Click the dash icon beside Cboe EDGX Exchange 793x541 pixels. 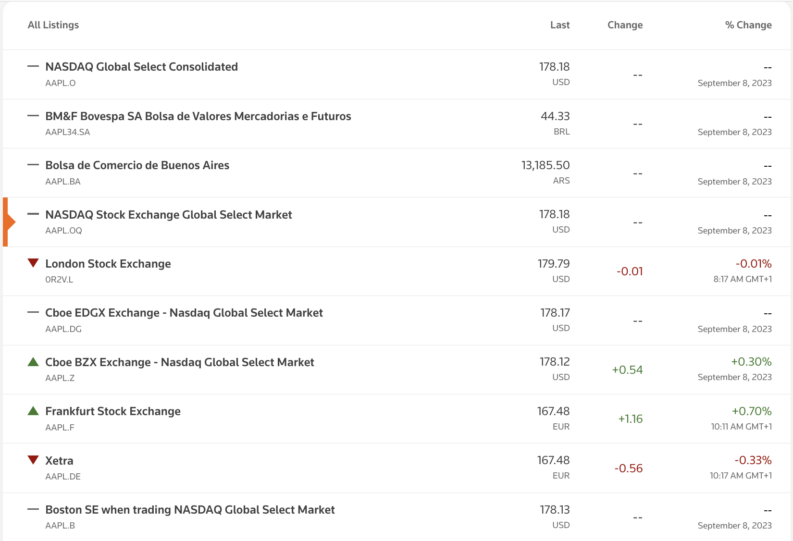click(x=33, y=313)
